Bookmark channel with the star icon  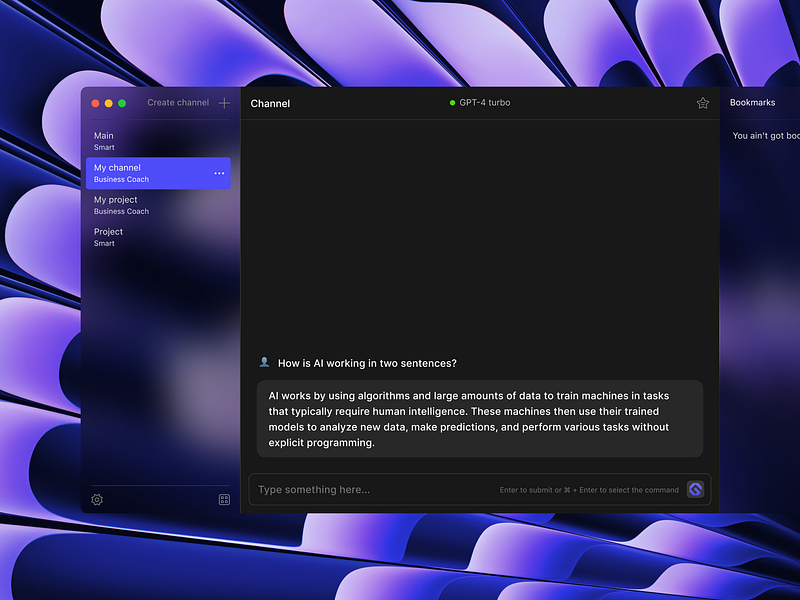[703, 103]
